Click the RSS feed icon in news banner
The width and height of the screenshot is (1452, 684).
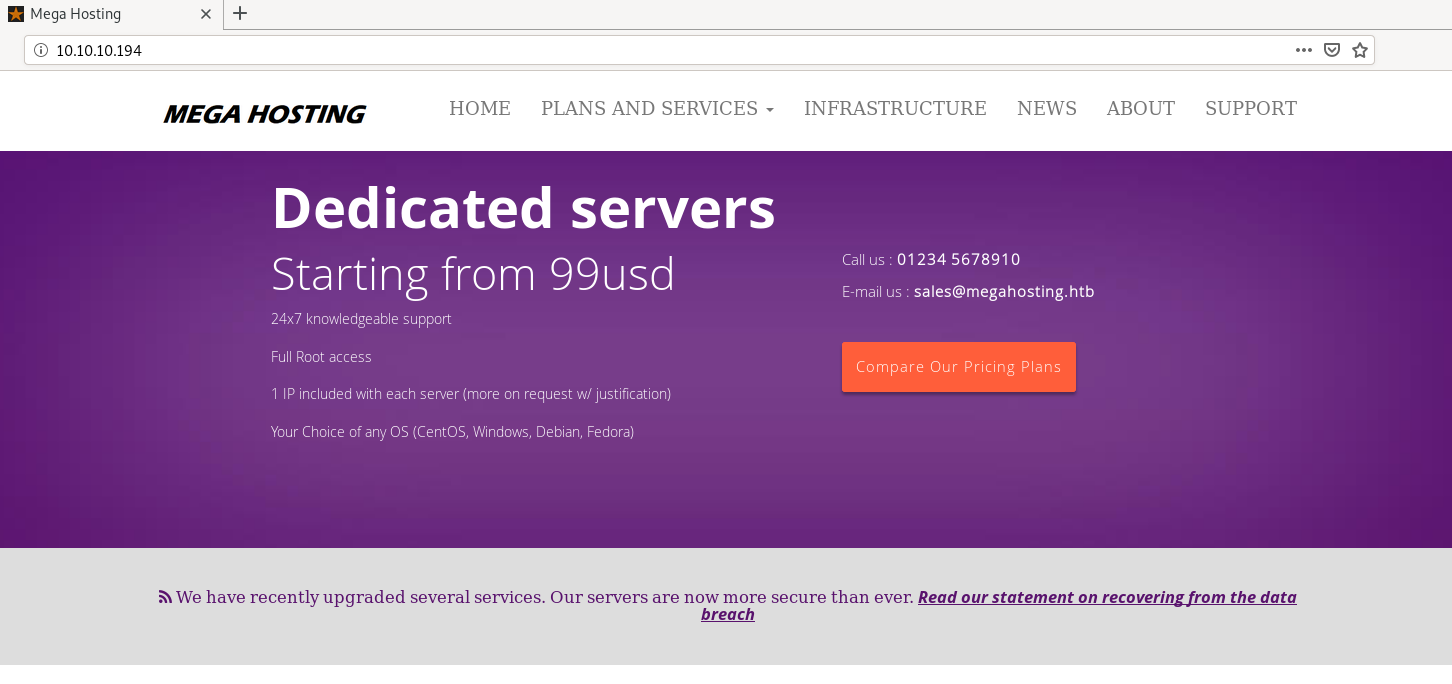[165, 597]
